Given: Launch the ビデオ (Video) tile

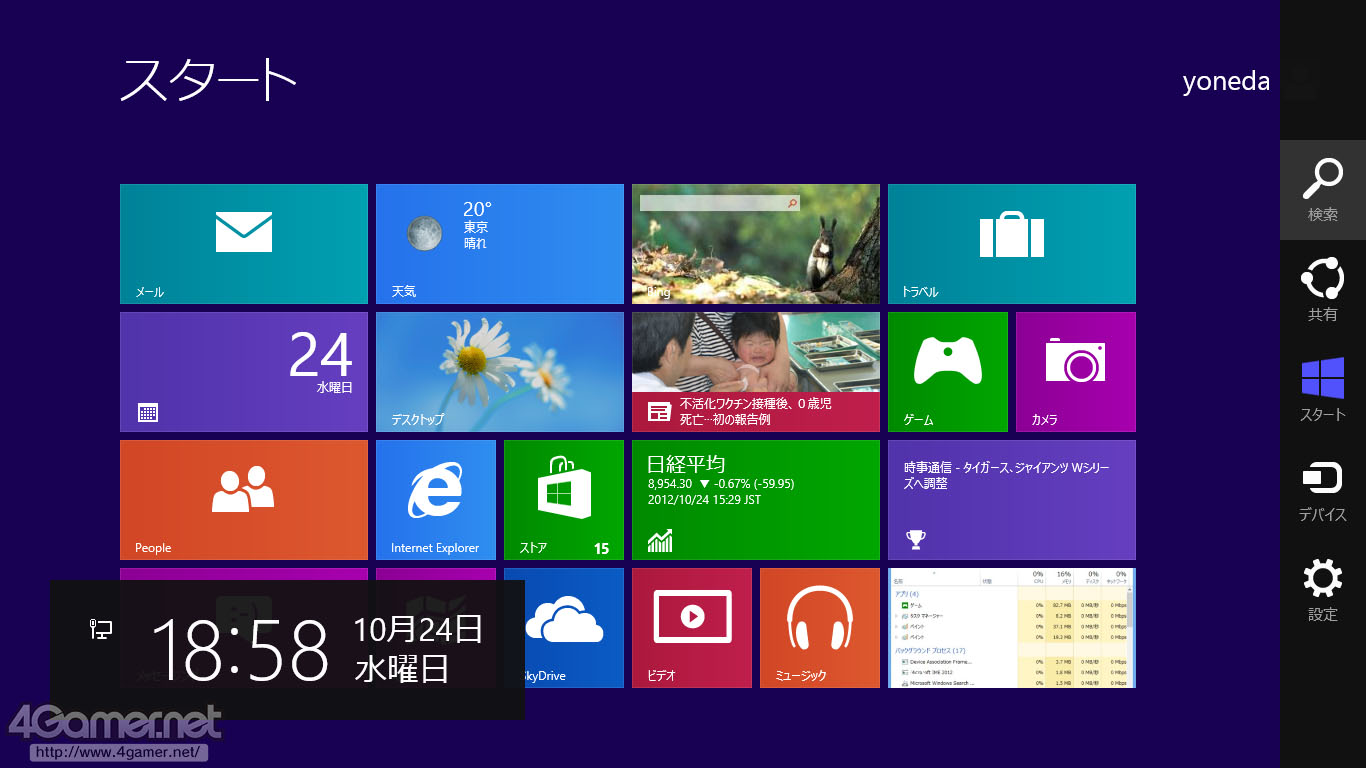Looking at the screenshot, I should (692, 628).
